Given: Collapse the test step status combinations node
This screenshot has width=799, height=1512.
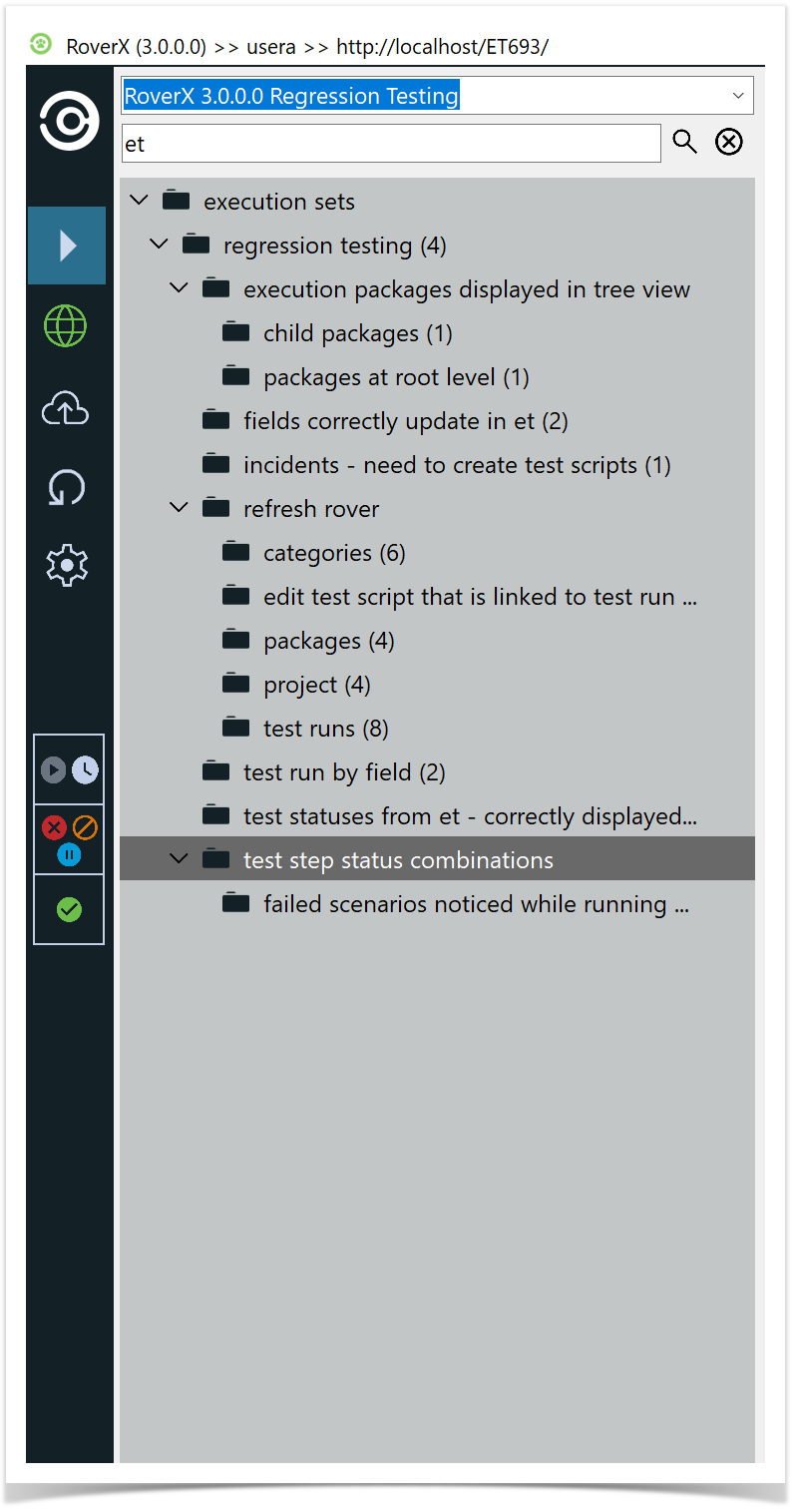Looking at the screenshot, I should [180, 859].
